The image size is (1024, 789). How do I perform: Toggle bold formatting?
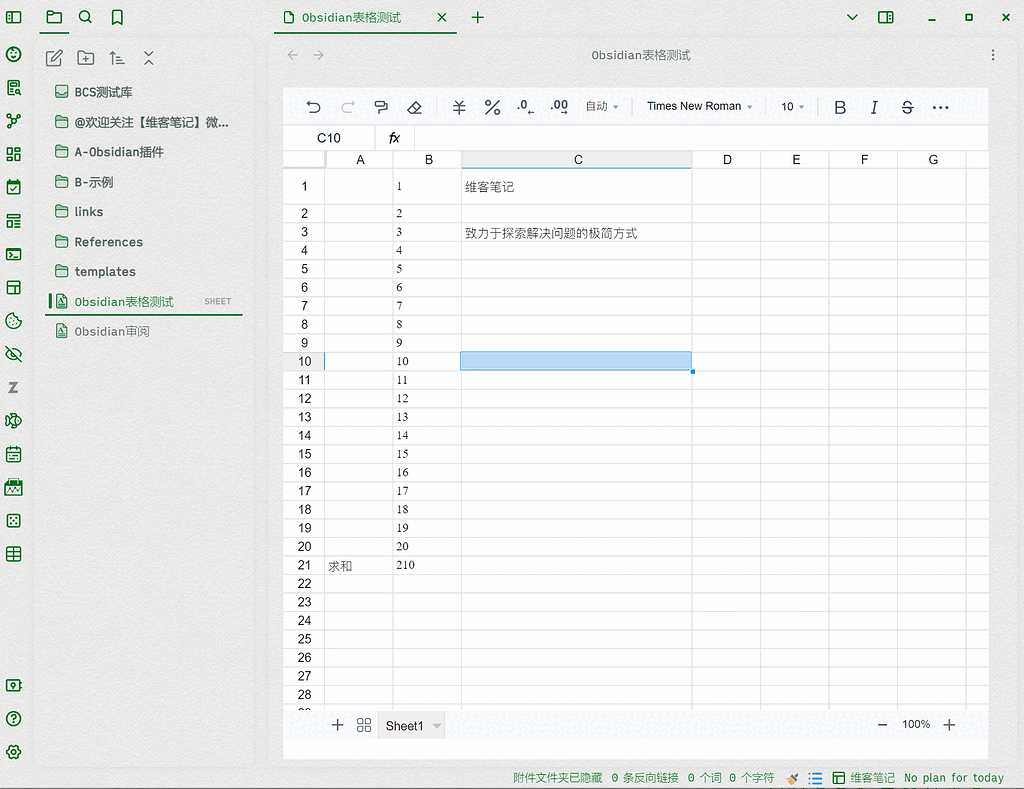coord(839,107)
